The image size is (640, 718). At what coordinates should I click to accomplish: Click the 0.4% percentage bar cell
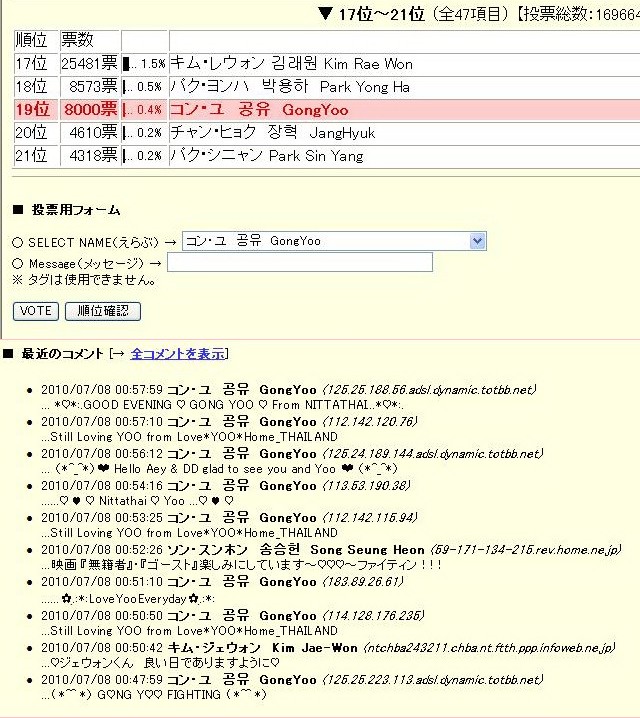tap(144, 109)
